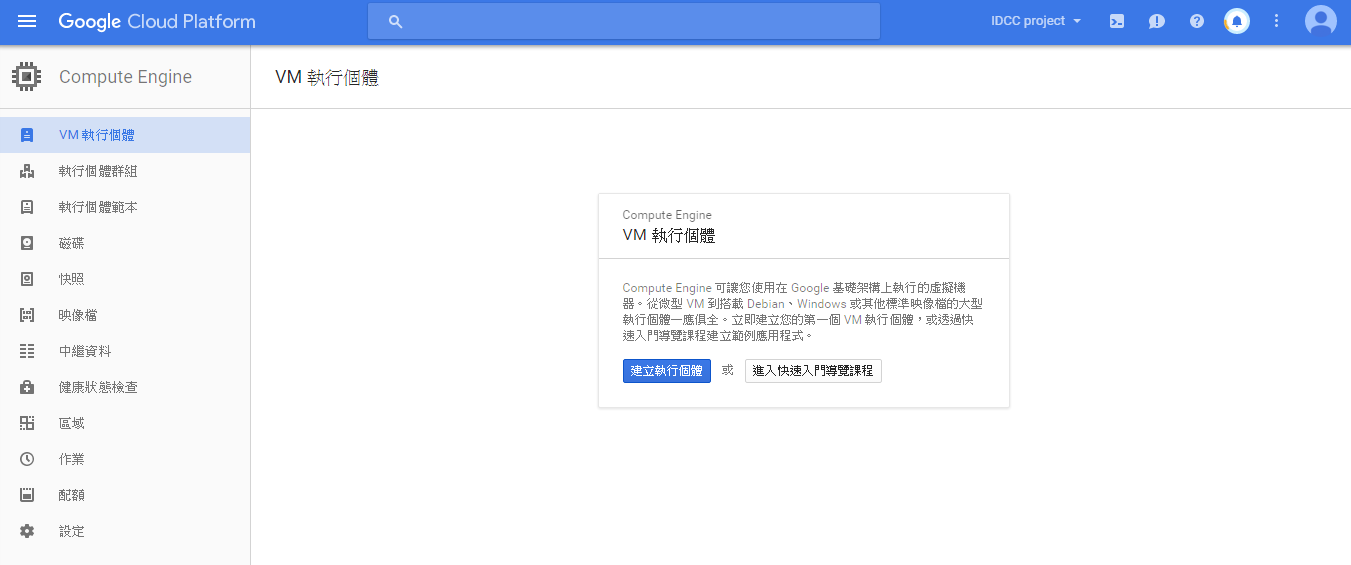Open the feedback alert icon

pos(1157,21)
